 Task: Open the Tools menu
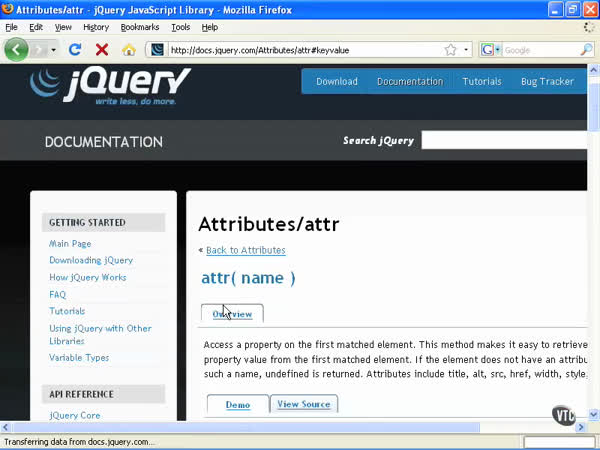click(x=180, y=27)
